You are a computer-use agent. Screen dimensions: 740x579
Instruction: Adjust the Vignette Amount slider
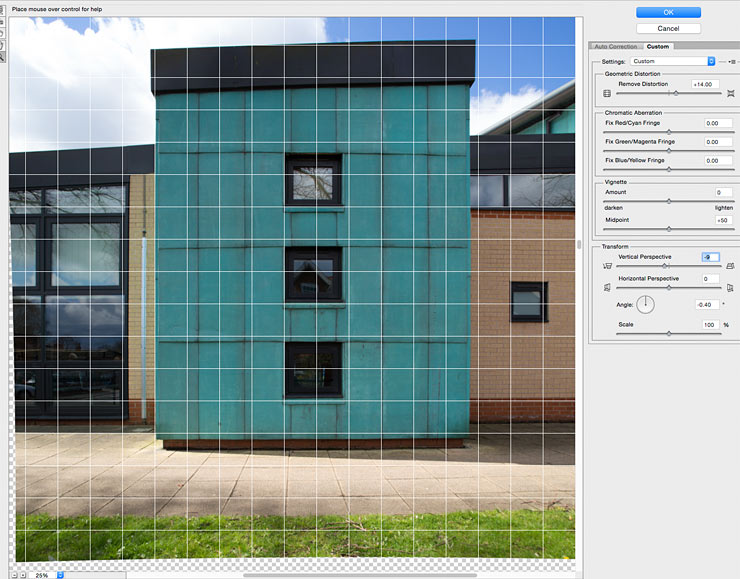coord(669,201)
